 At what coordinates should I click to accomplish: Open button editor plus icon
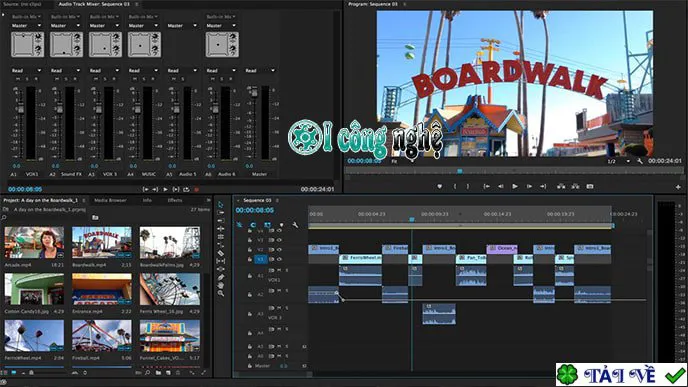point(678,187)
